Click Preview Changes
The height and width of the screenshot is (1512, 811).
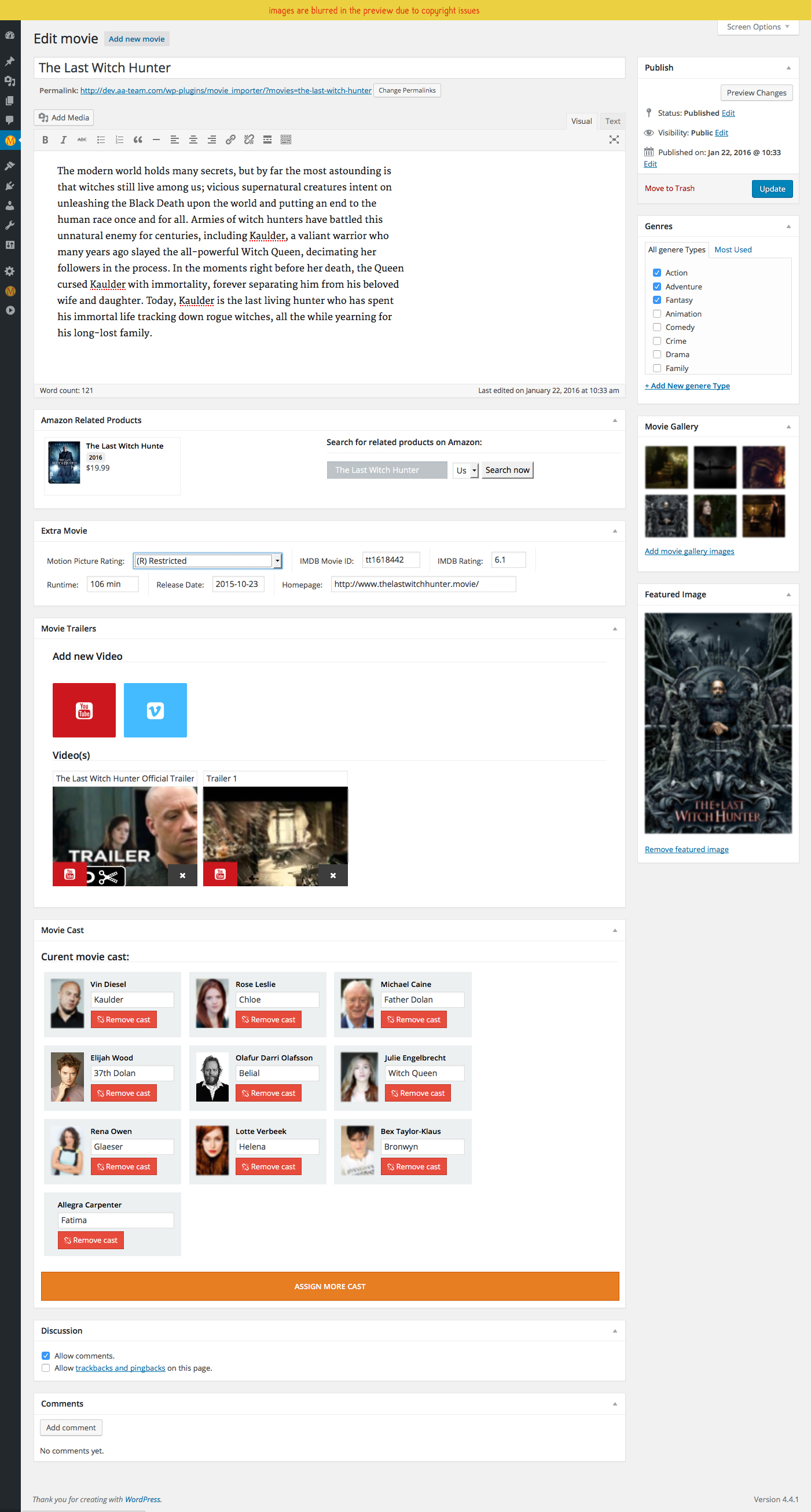coord(757,93)
